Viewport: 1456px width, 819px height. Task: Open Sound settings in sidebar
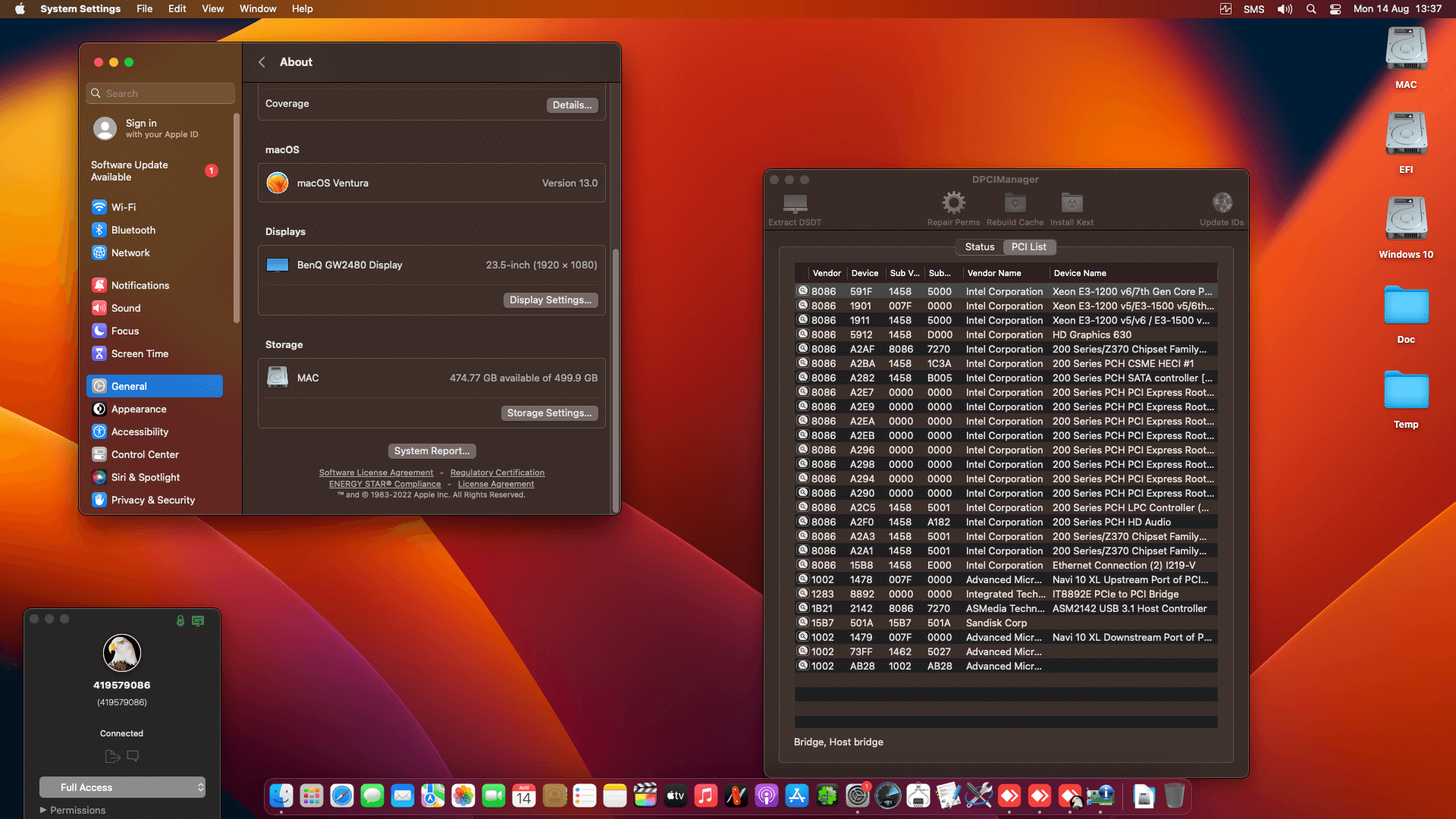pos(155,308)
